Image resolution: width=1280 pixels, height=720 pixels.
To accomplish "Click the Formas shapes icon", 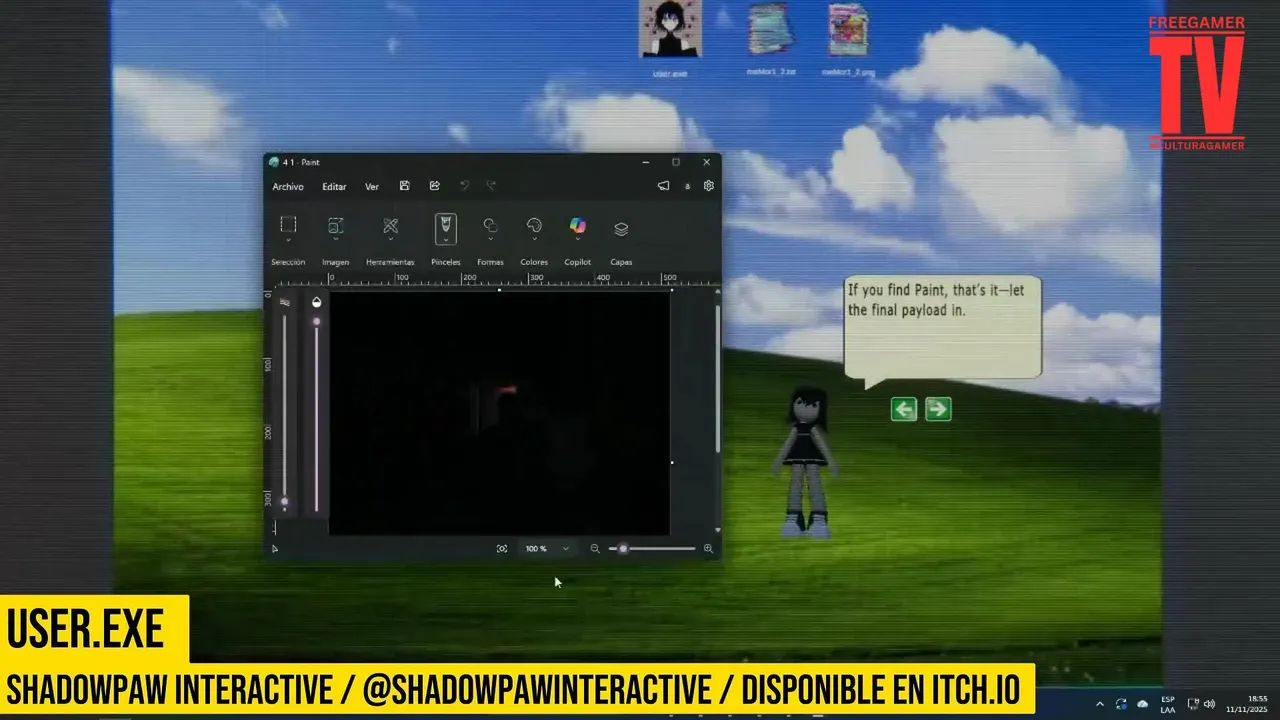I will click(490, 226).
